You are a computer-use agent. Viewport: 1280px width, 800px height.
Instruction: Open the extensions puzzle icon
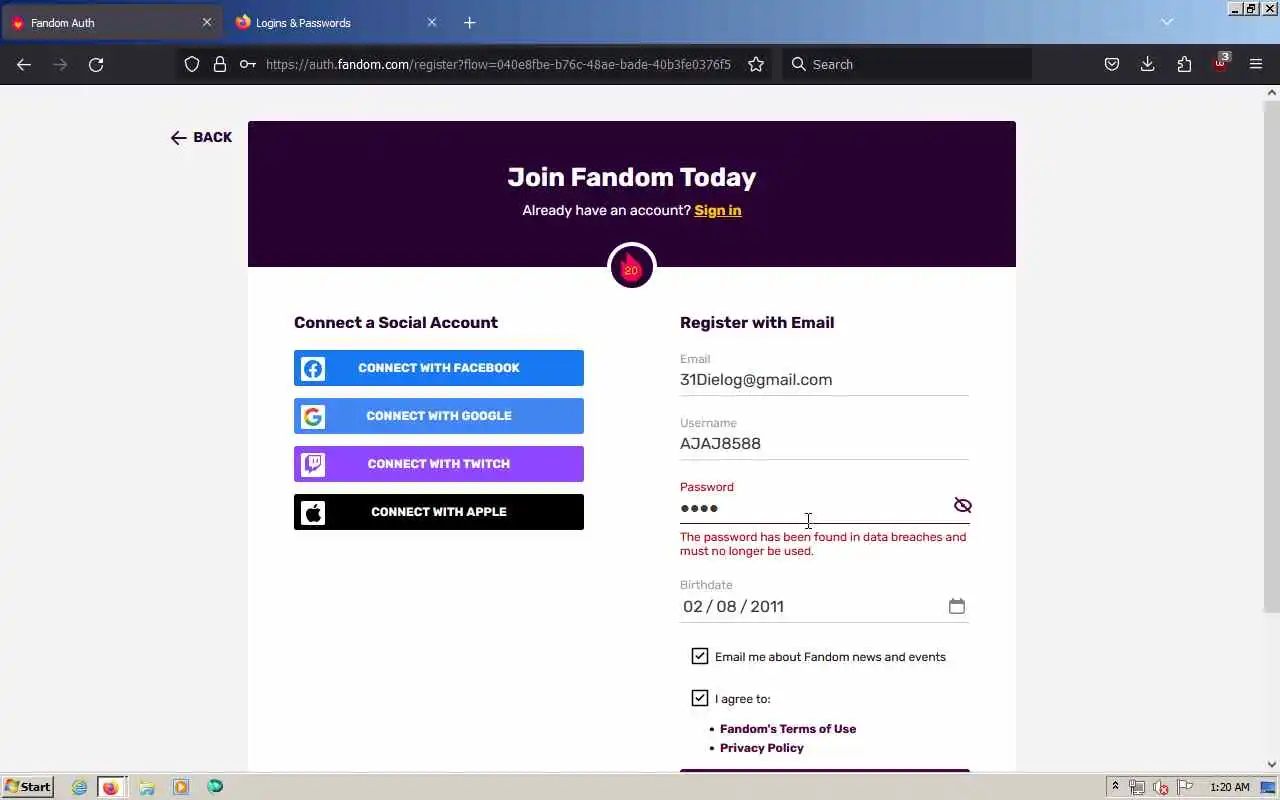coord(1184,64)
